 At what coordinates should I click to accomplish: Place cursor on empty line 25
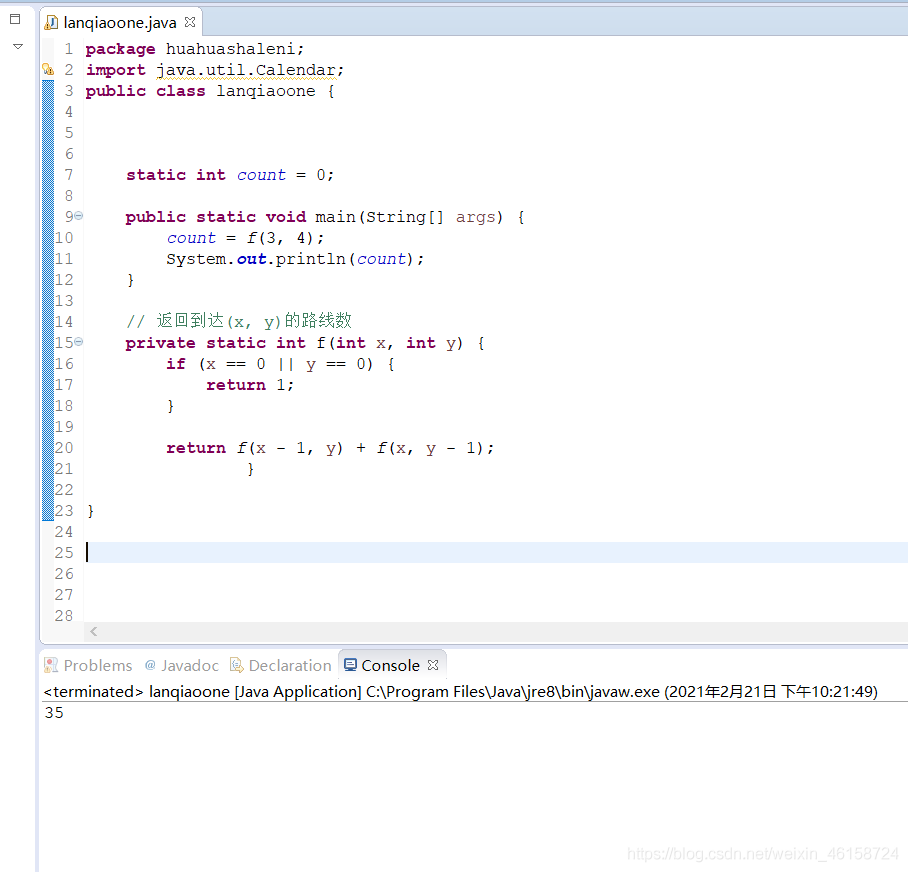pos(496,552)
